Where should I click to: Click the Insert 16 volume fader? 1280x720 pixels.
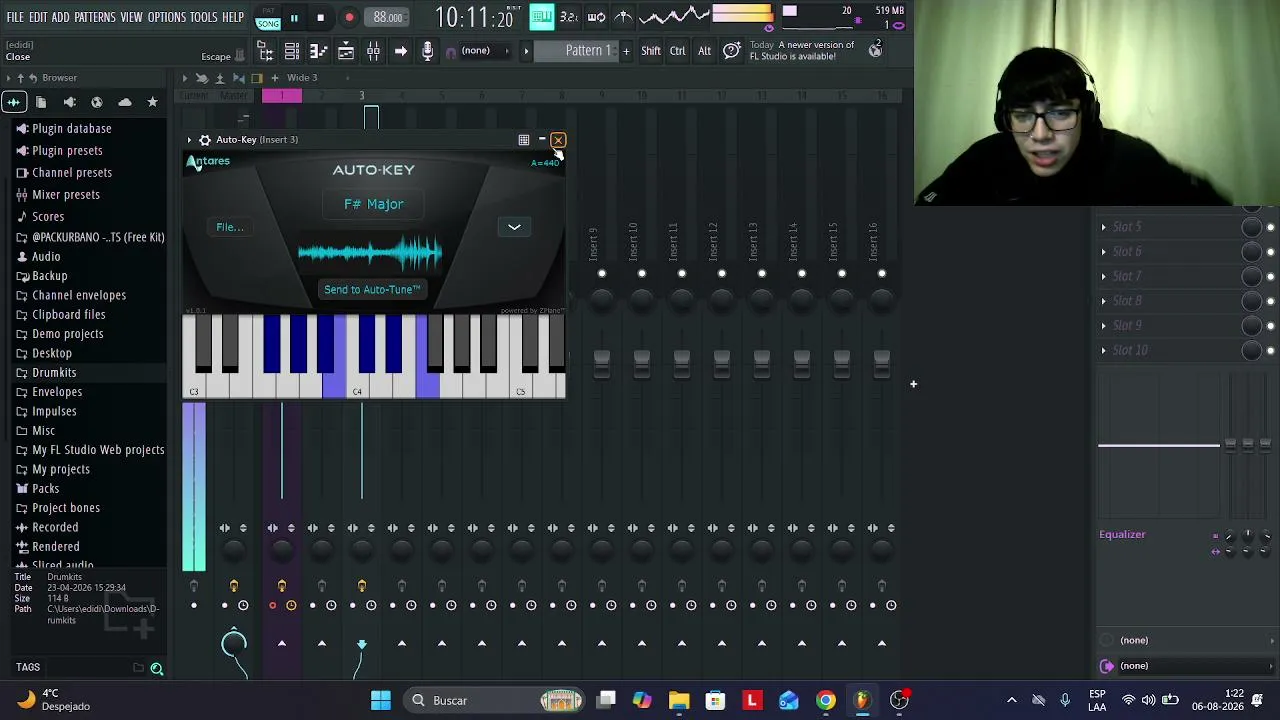882,363
